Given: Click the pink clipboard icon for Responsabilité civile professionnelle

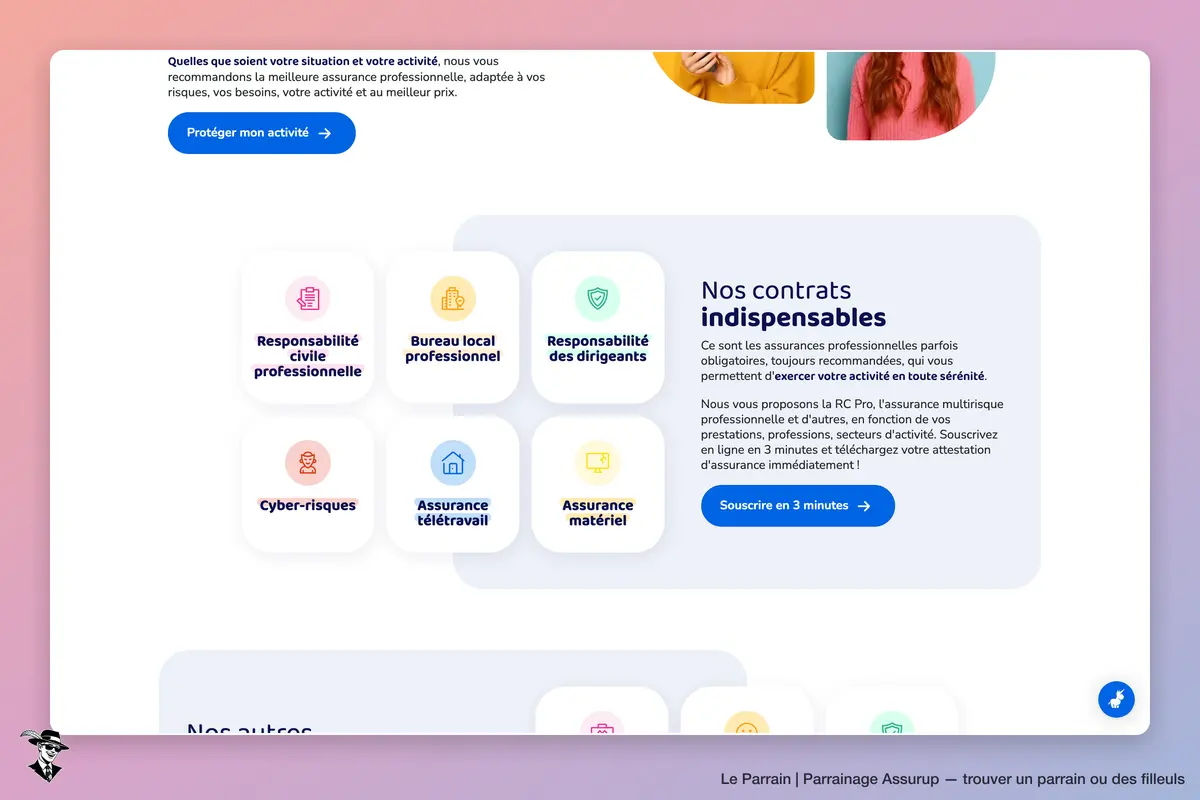Looking at the screenshot, I should tap(308, 298).
